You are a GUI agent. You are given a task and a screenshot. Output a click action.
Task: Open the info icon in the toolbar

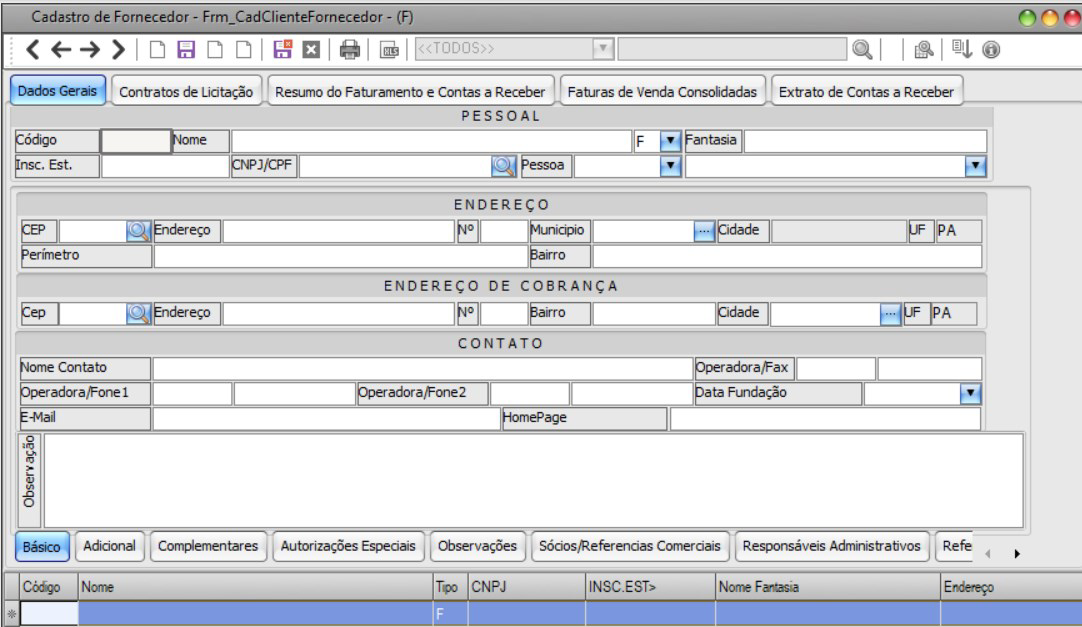[991, 50]
